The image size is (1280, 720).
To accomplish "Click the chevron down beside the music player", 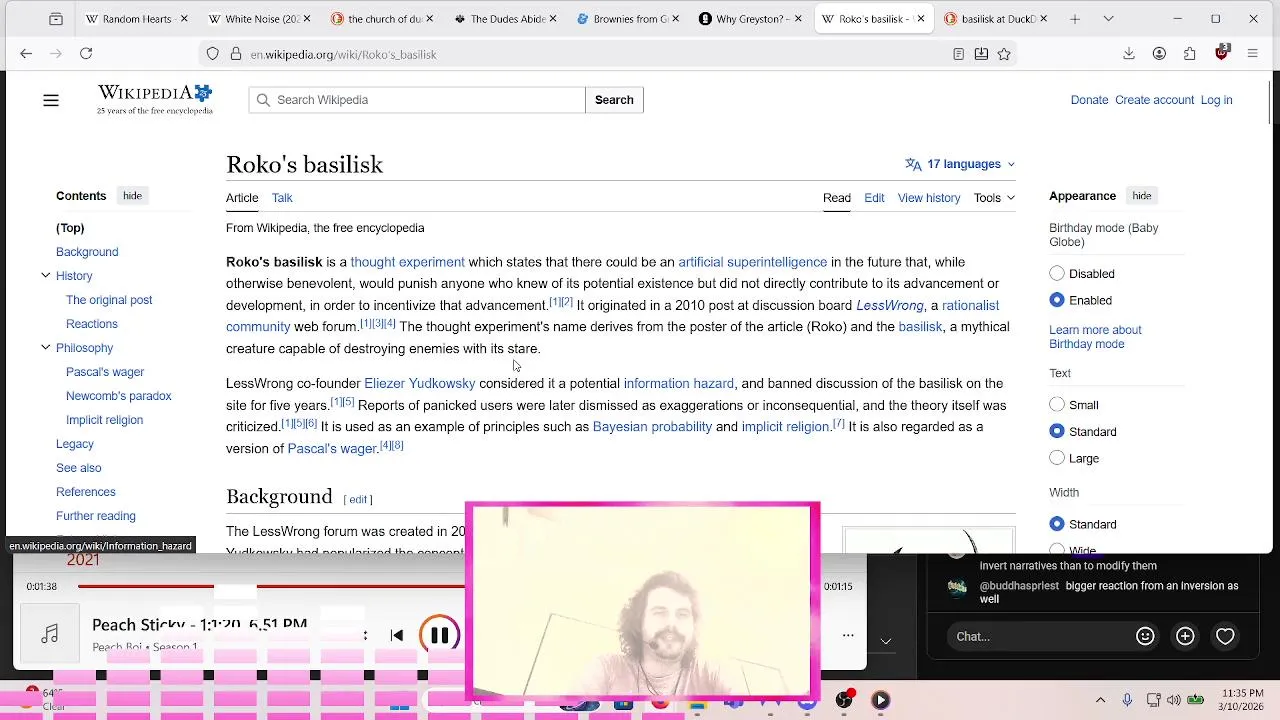I will point(886,640).
